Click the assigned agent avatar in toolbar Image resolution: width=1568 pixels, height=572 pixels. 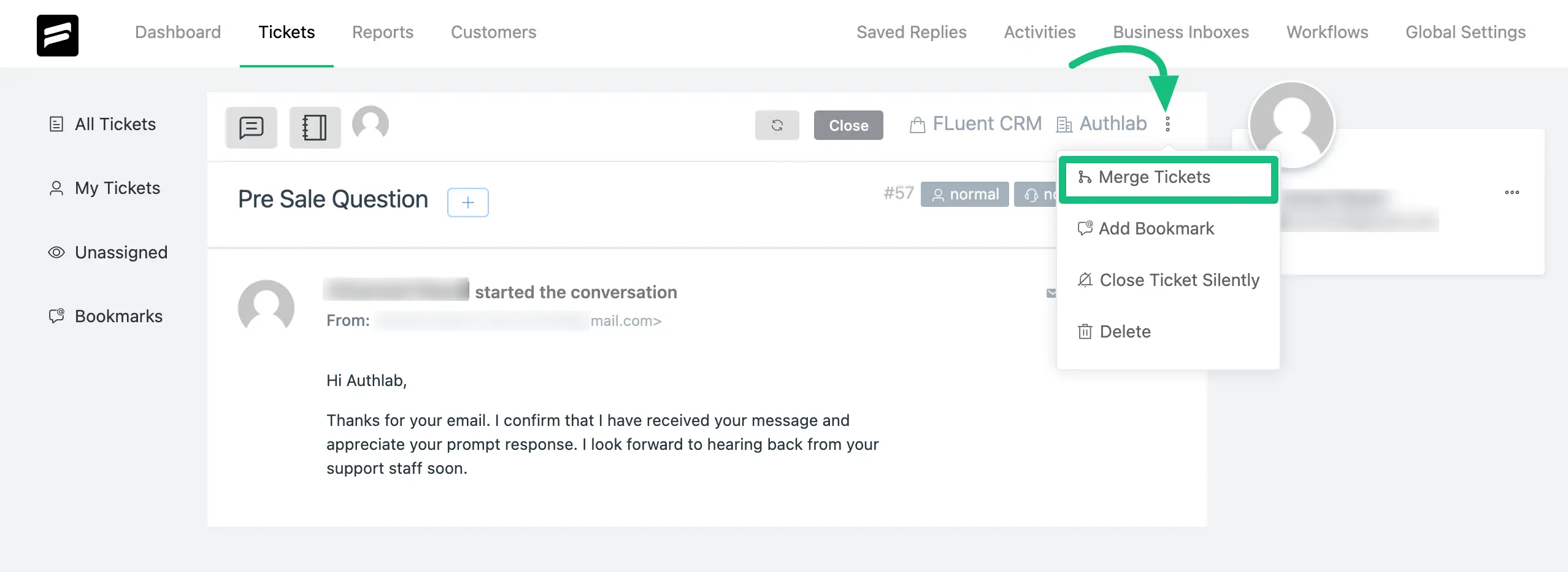[371, 123]
